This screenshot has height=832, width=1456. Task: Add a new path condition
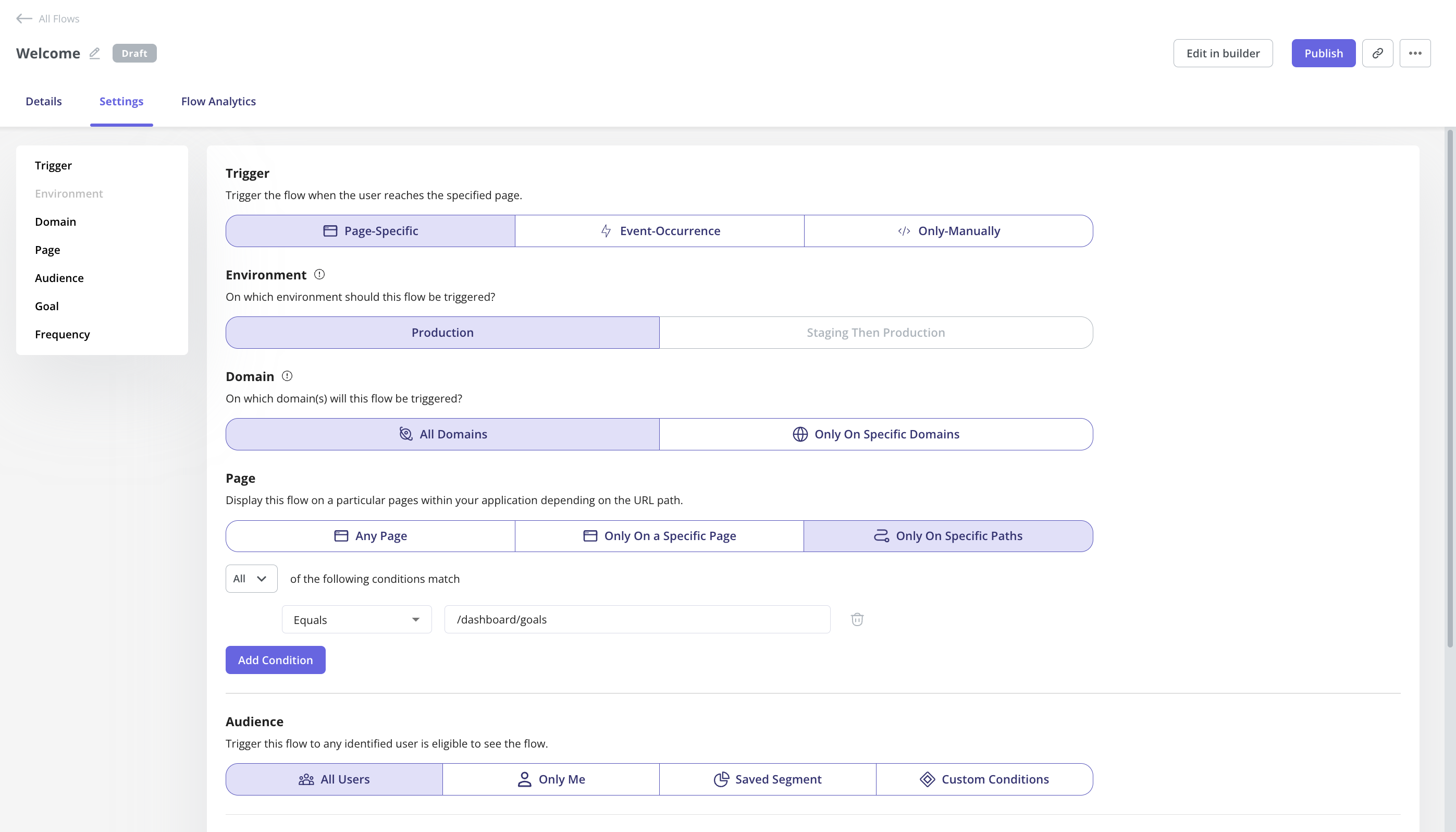tap(275, 659)
